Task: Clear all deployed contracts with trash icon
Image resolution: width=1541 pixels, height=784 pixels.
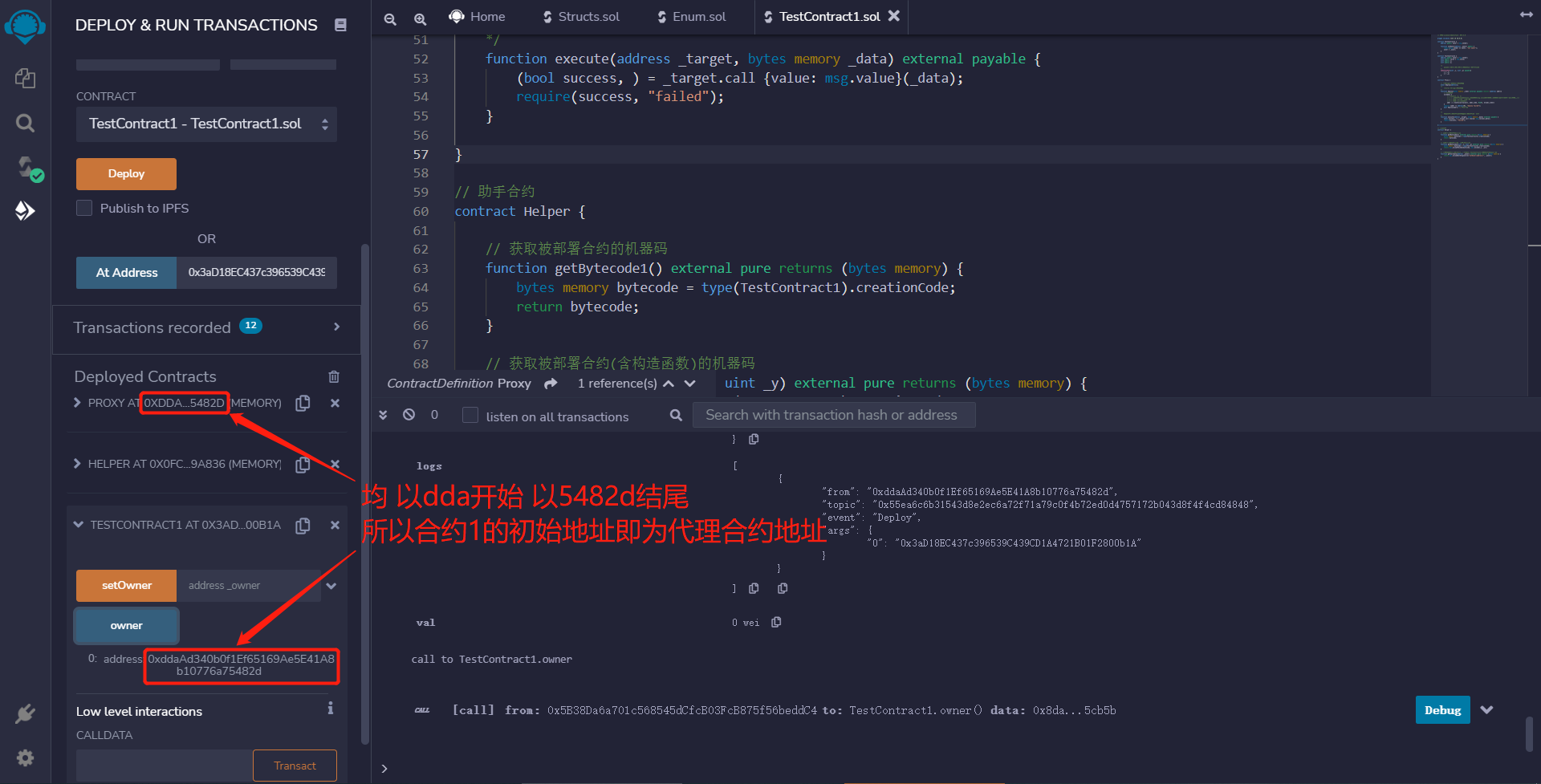Action: point(334,376)
